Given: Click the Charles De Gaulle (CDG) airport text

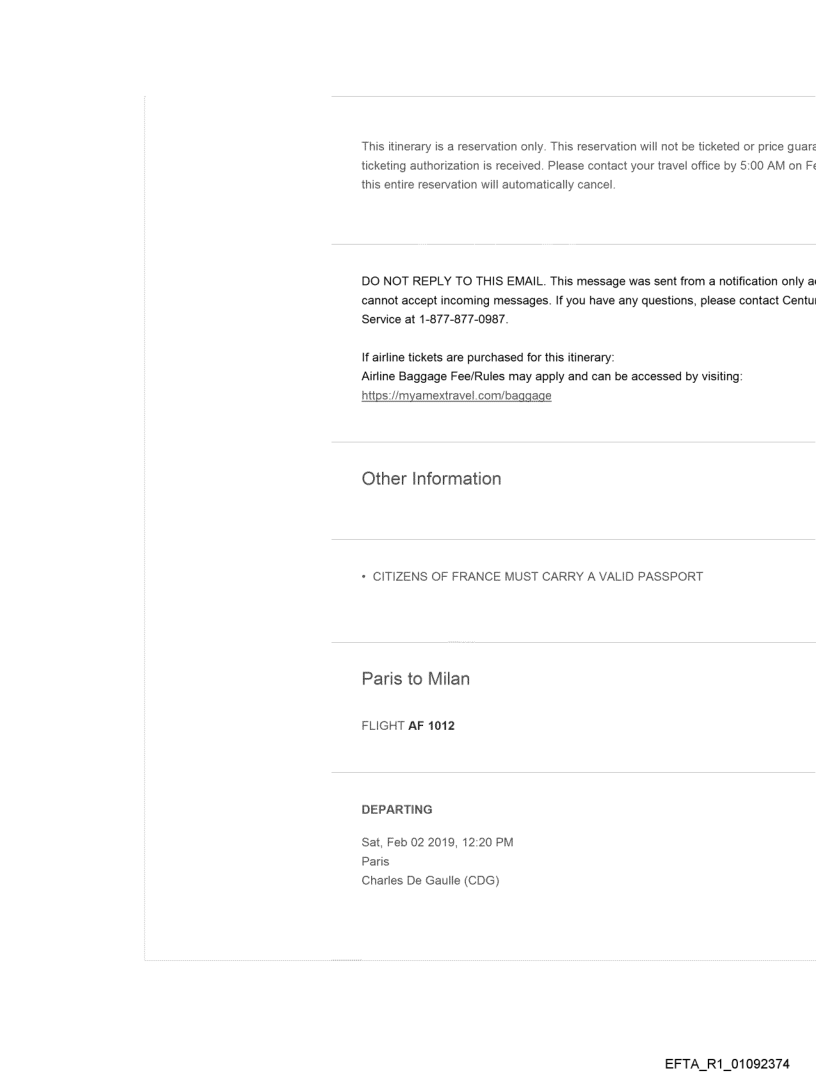Looking at the screenshot, I should [x=430, y=877].
